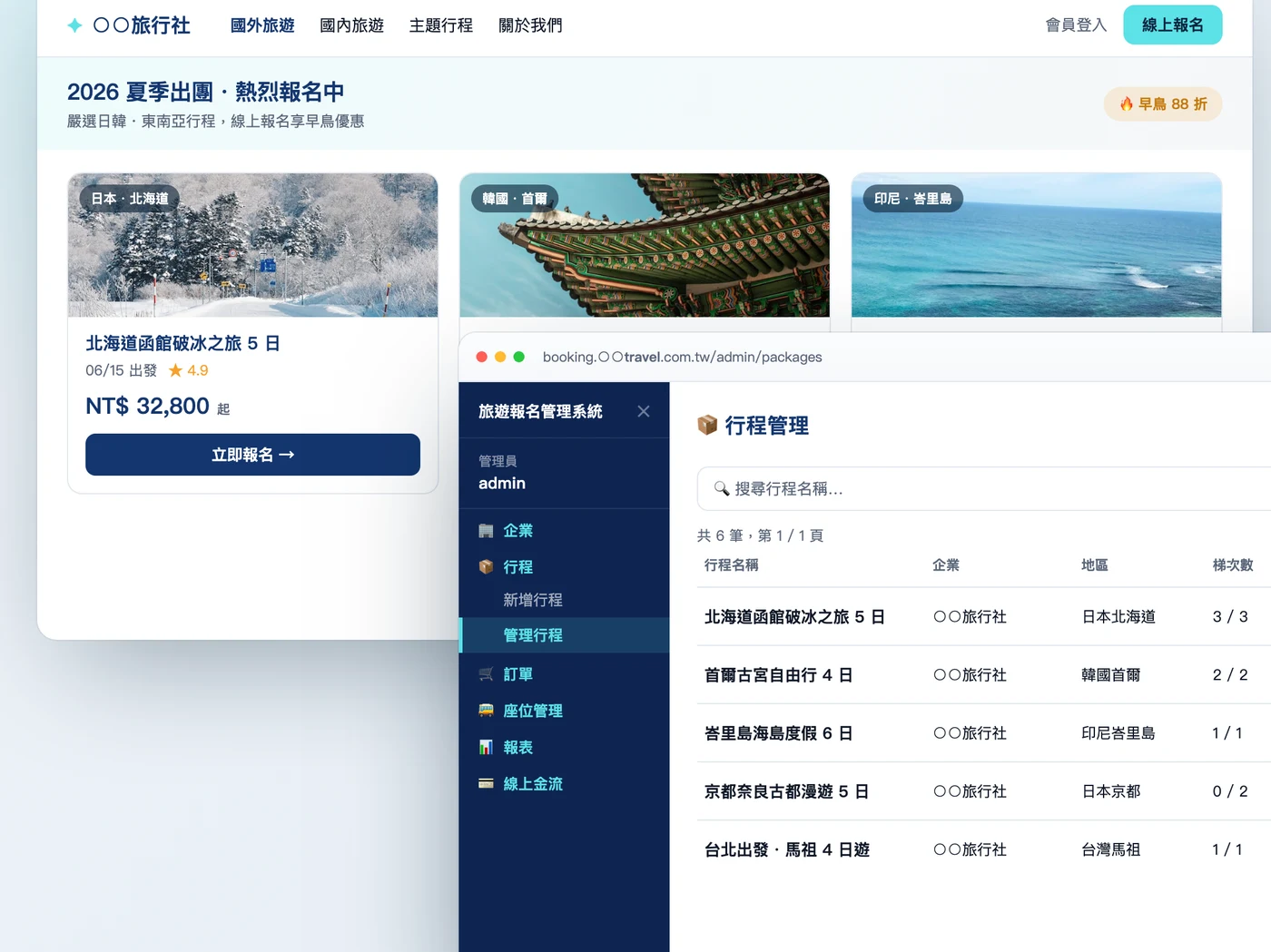Click the 立即報名 button on the Hokkaido card
The width and height of the screenshot is (1271, 952).
(252, 455)
